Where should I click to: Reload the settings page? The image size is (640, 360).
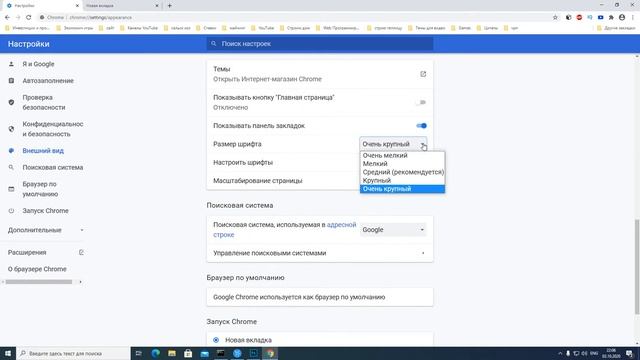click(29, 18)
